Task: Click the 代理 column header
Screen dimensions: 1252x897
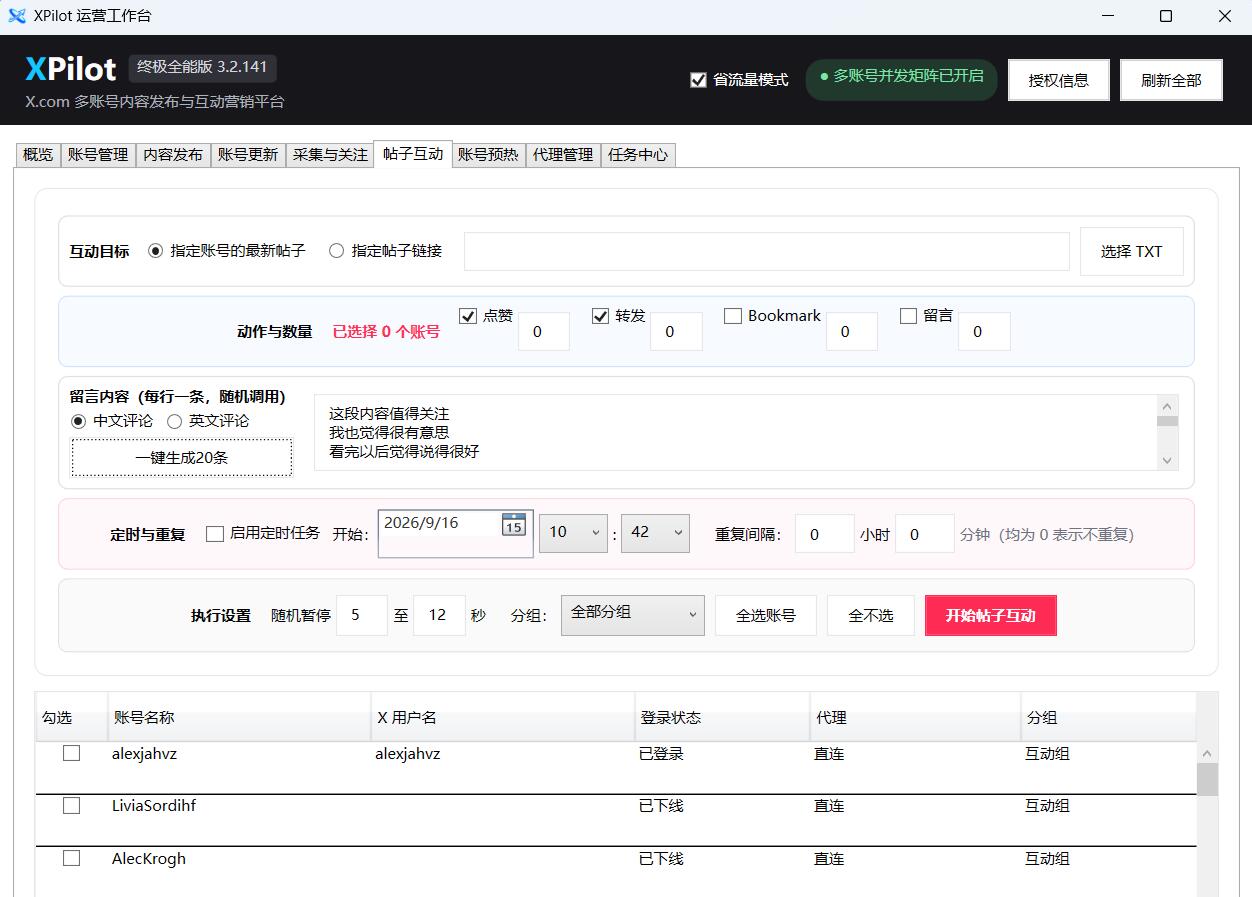Action: pos(915,717)
